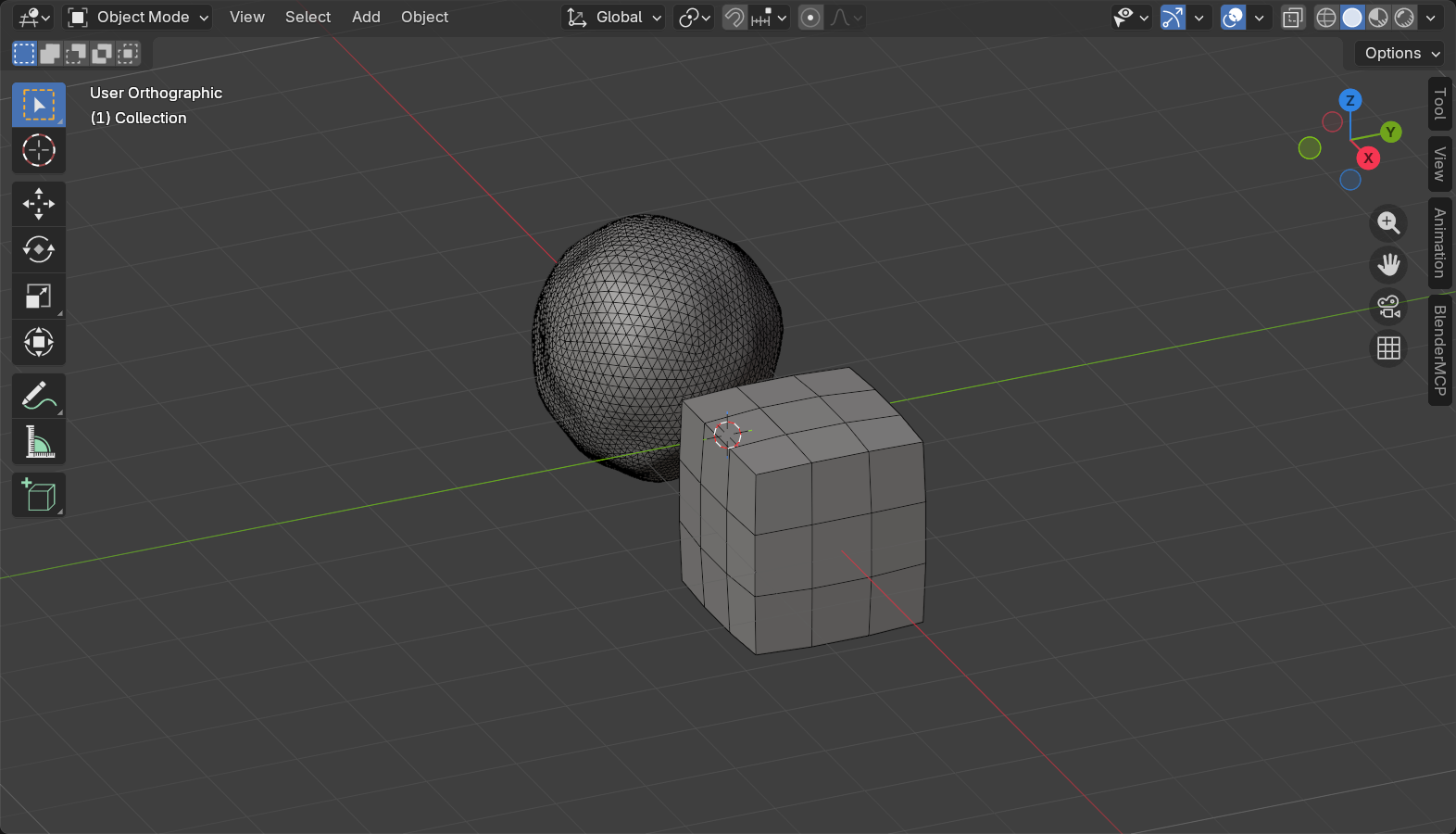The width and height of the screenshot is (1456, 834).
Task: Open the Animation sidebar tab
Action: coord(1440,244)
